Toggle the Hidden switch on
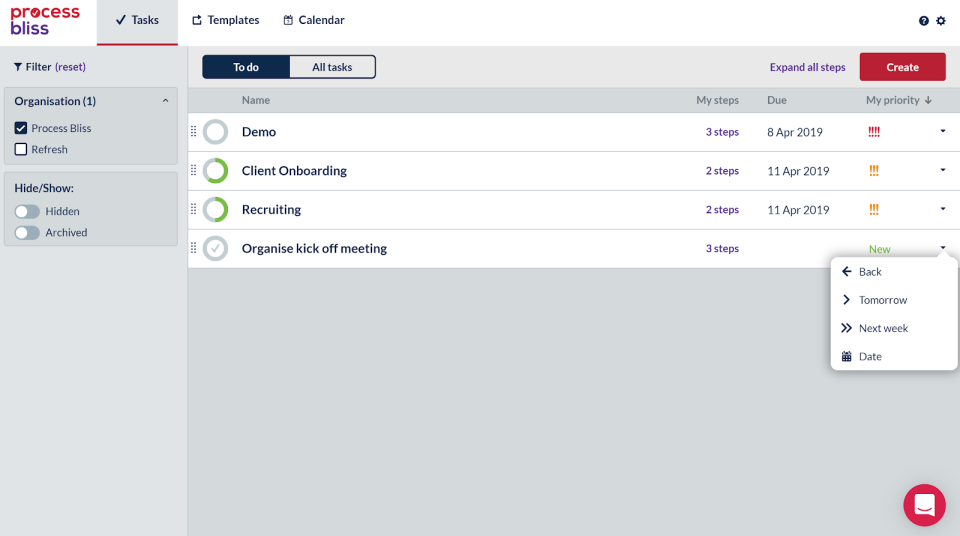 tap(27, 212)
